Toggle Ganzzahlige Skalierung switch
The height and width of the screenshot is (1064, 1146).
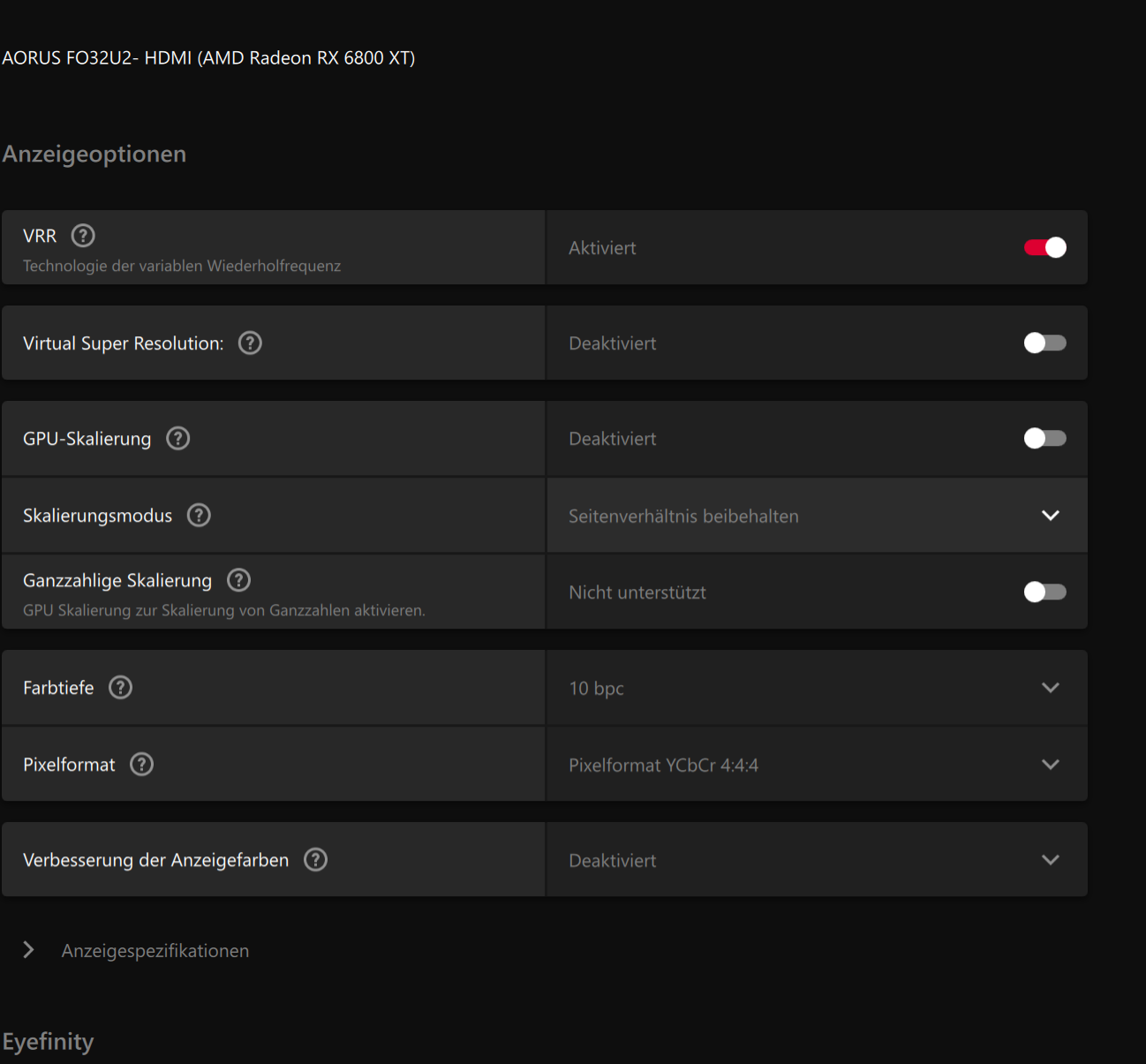[x=1044, y=592]
